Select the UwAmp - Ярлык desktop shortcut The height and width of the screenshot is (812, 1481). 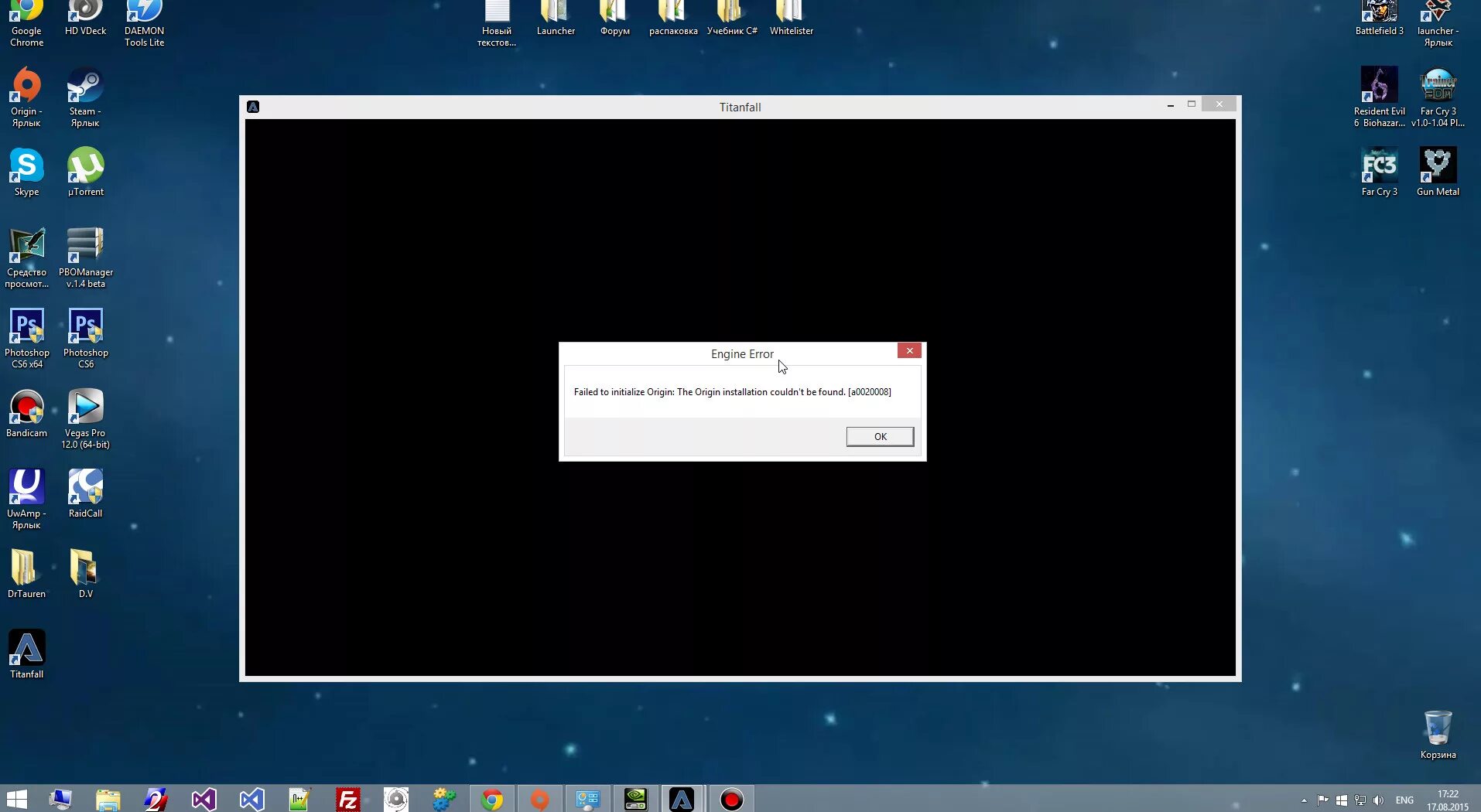click(x=26, y=500)
